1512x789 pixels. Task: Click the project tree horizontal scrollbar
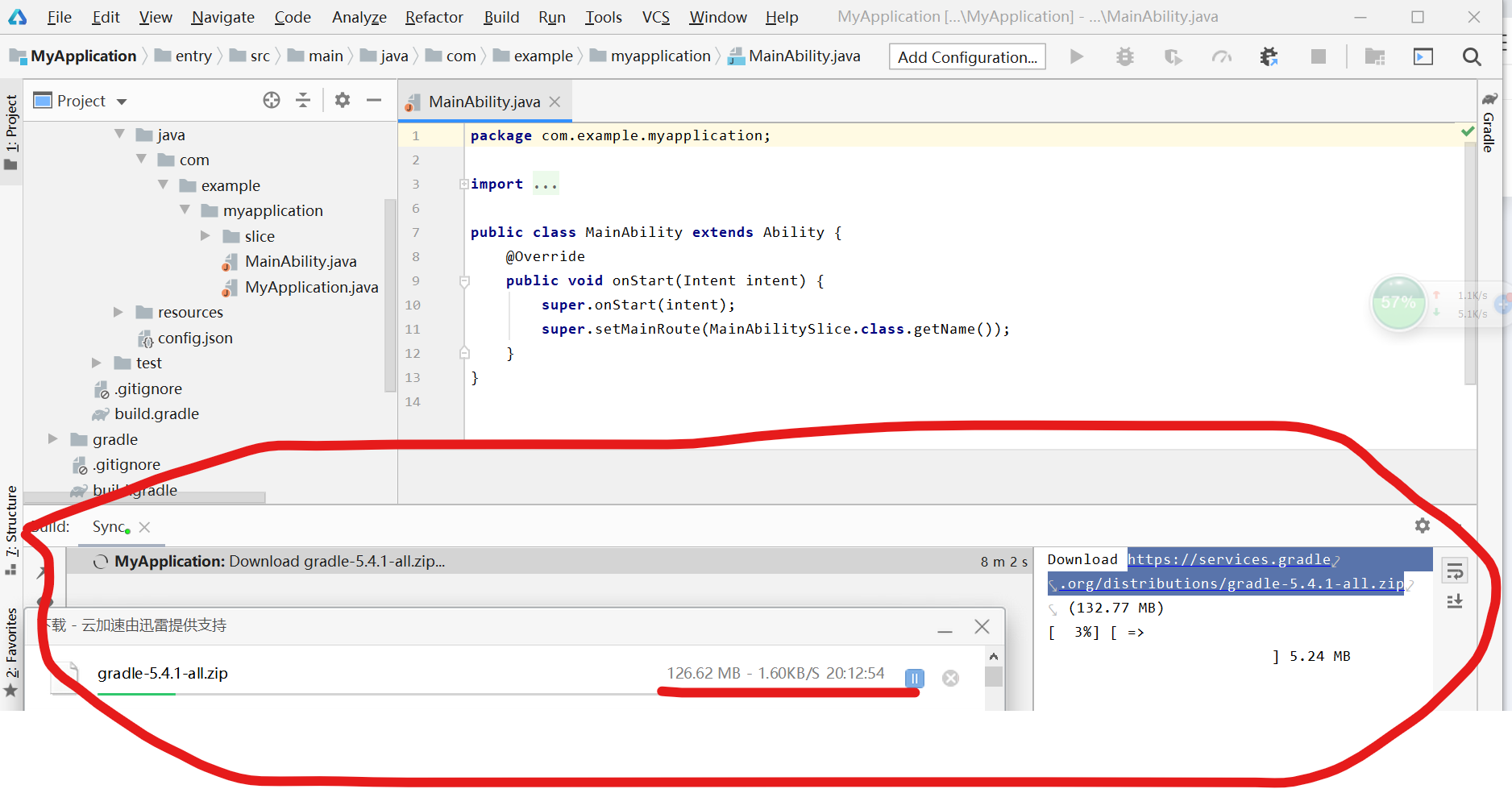[x=145, y=497]
